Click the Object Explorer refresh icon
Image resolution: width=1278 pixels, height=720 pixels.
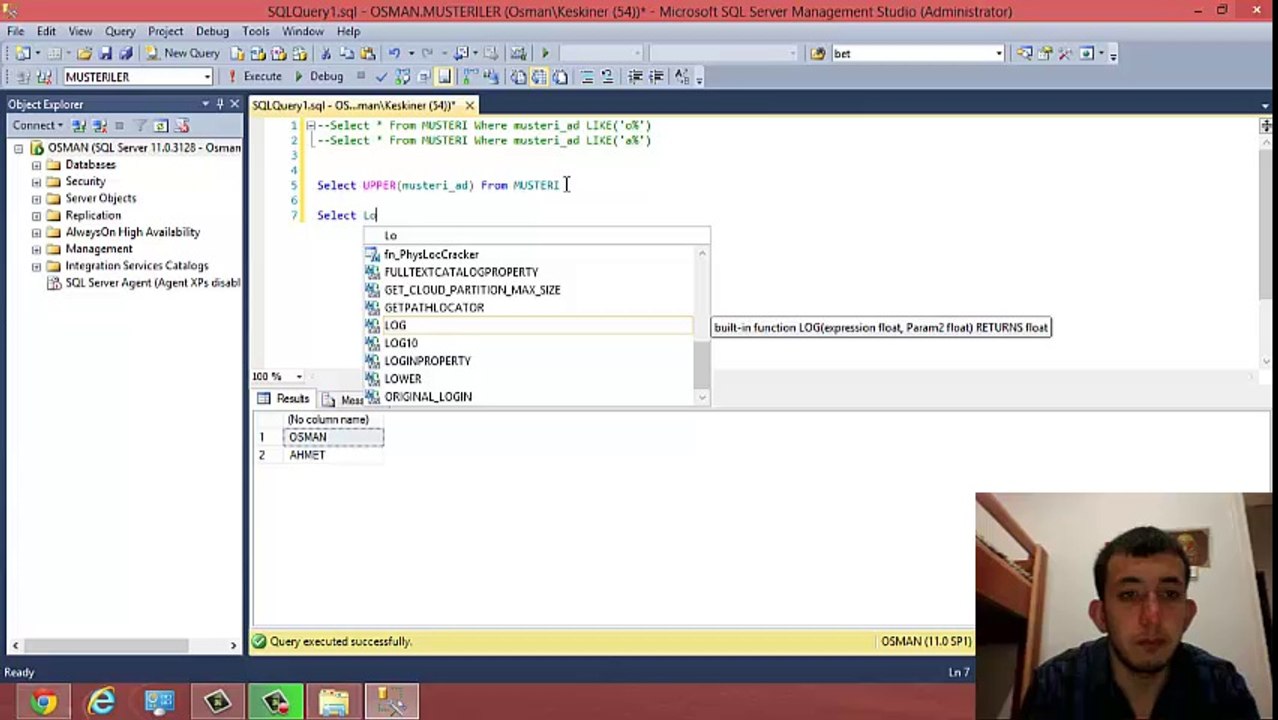(x=160, y=126)
